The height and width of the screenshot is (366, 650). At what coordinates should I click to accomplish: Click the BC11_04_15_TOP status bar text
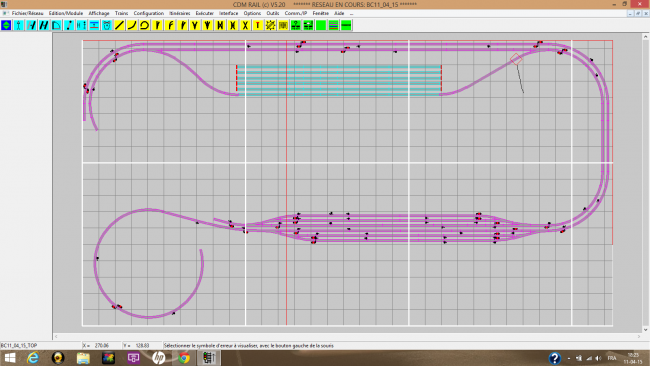click(19, 345)
